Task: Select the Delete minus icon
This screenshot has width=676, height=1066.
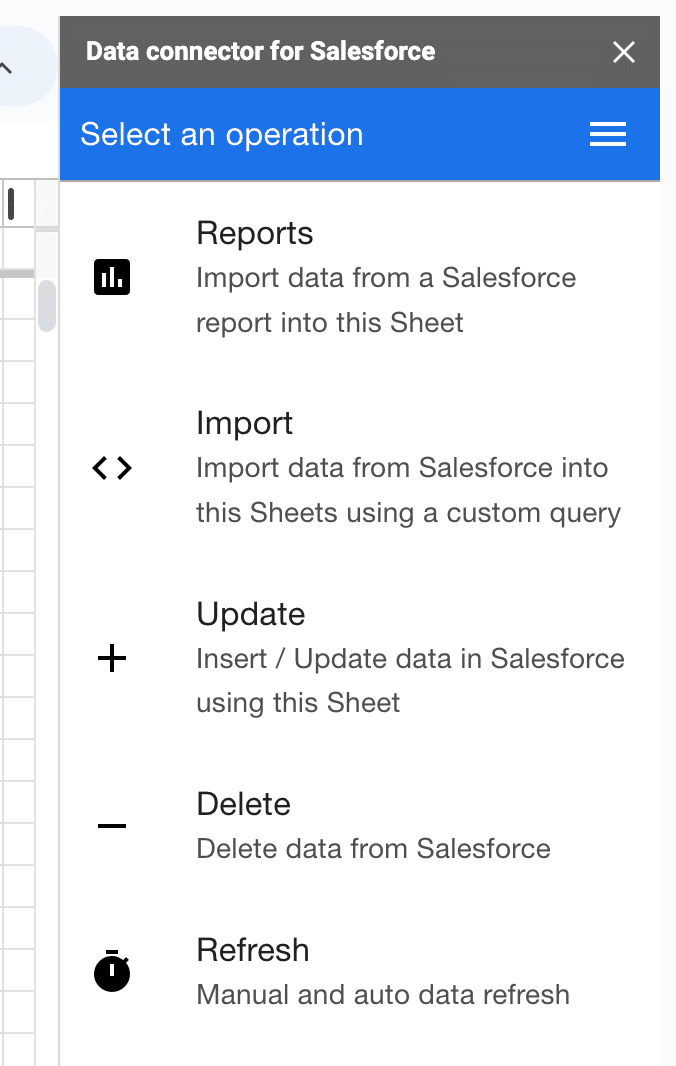Action: tap(112, 826)
